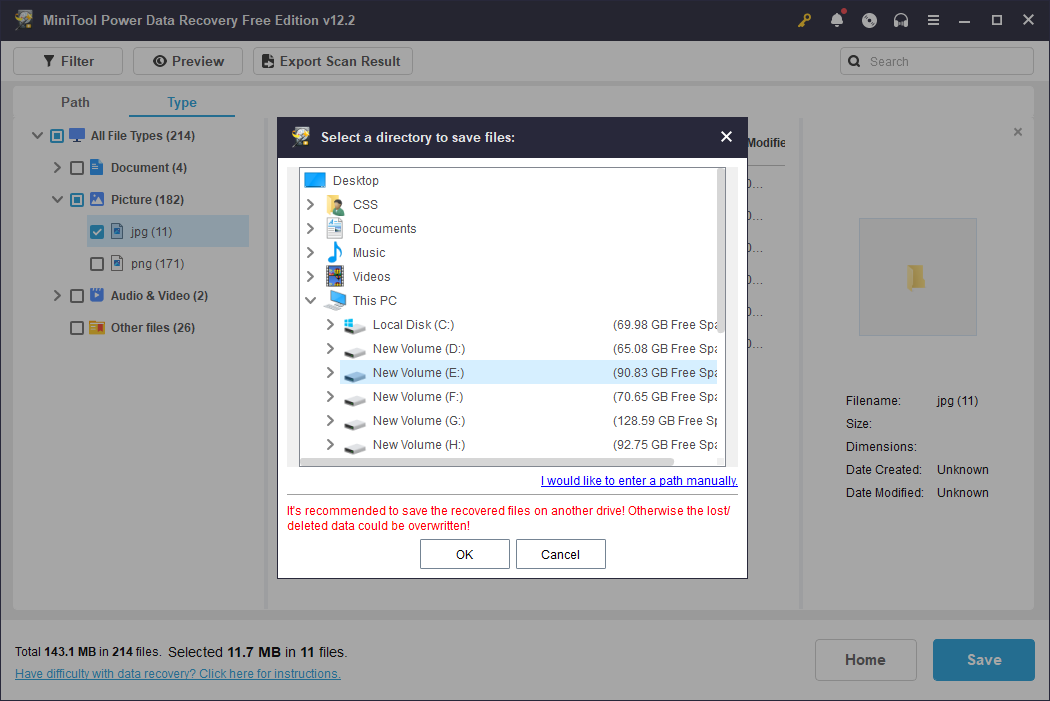This screenshot has width=1050, height=701.
Task: Check the png (171) checkbox
Action: coord(97,264)
